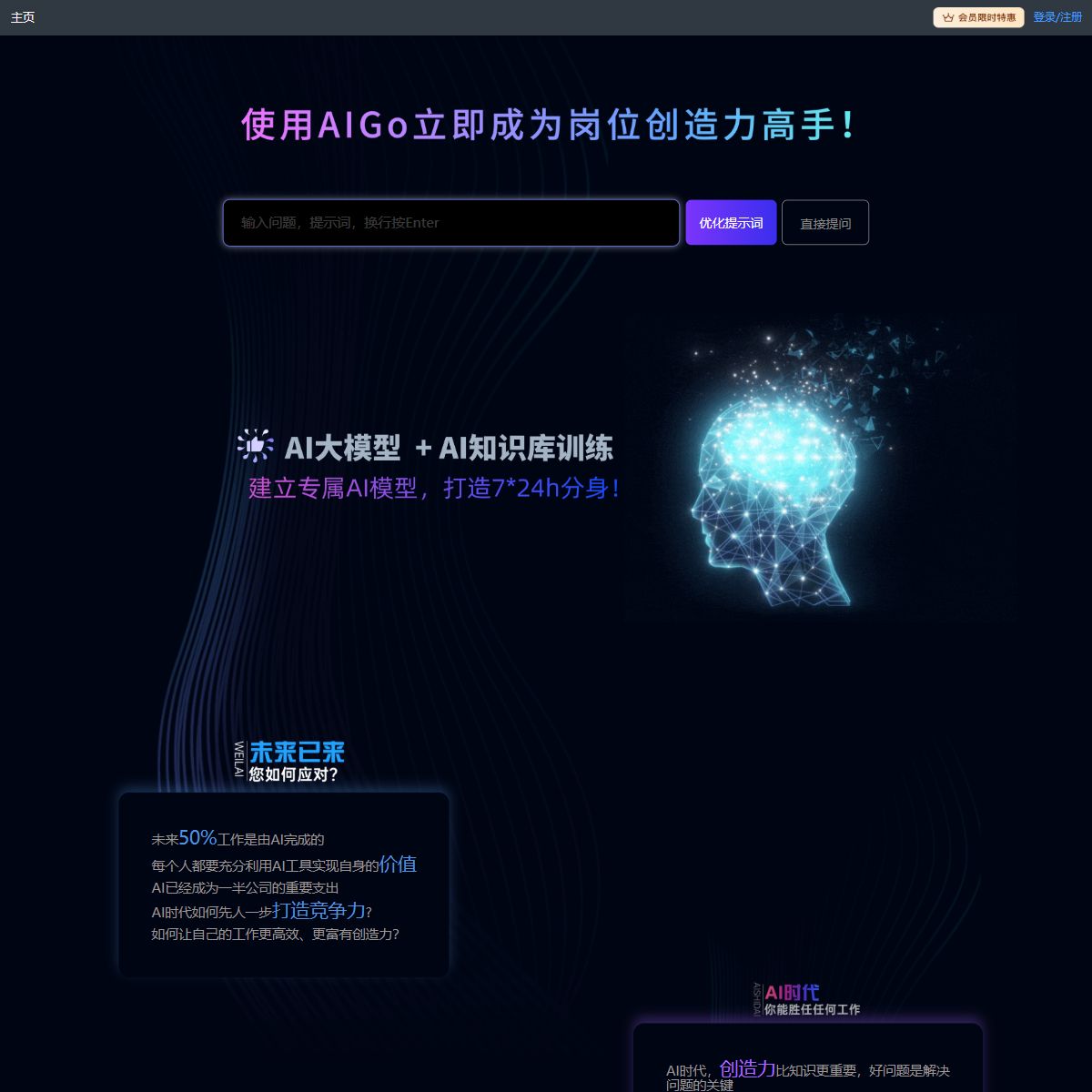Click the line AI时代如何先人一步打造竞争力?
1092x1092 pixels.
(261, 911)
